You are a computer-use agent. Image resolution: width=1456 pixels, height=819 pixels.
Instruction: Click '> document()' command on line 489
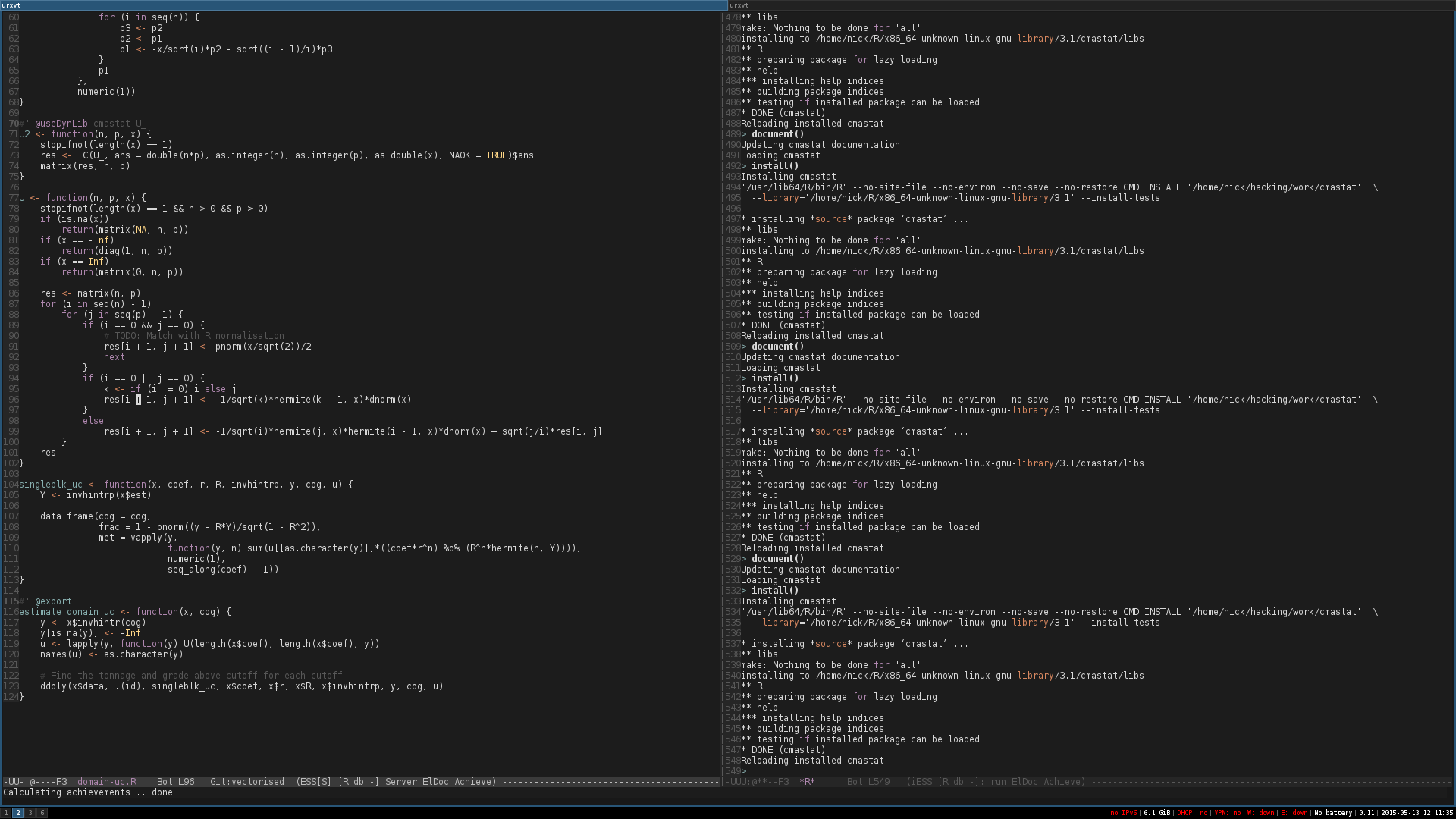(773, 134)
